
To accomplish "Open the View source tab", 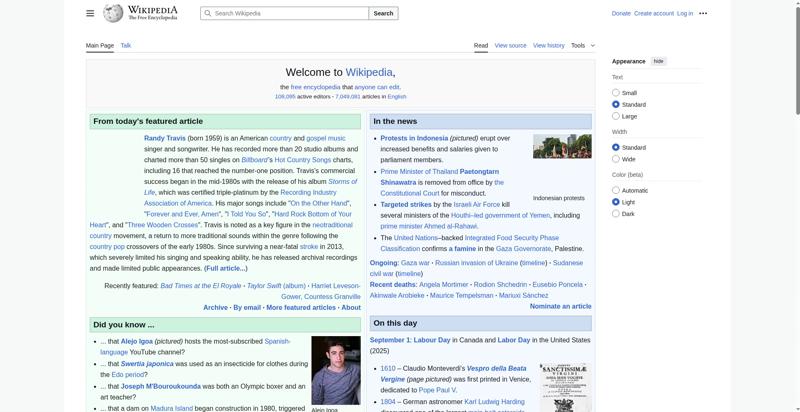I will pyautogui.click(x=510, y=45).
